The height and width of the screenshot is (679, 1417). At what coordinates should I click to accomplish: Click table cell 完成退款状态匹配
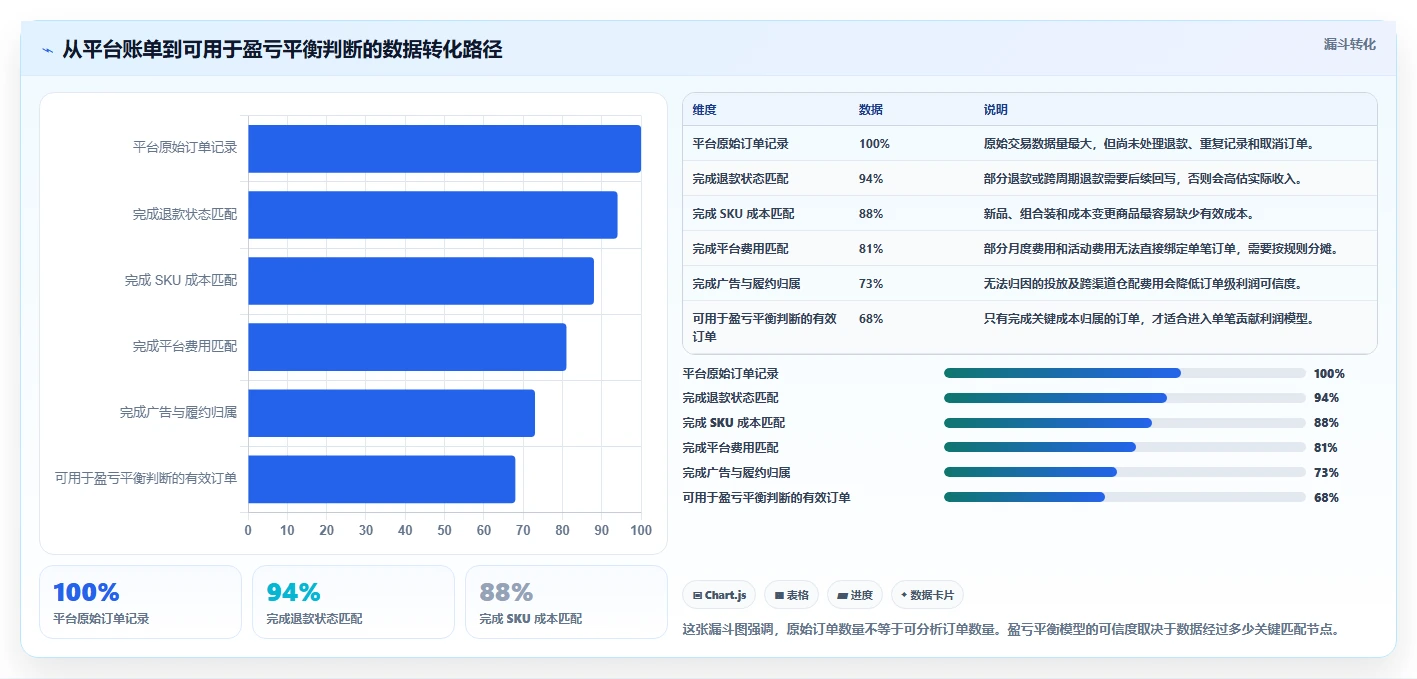point(740,179)
